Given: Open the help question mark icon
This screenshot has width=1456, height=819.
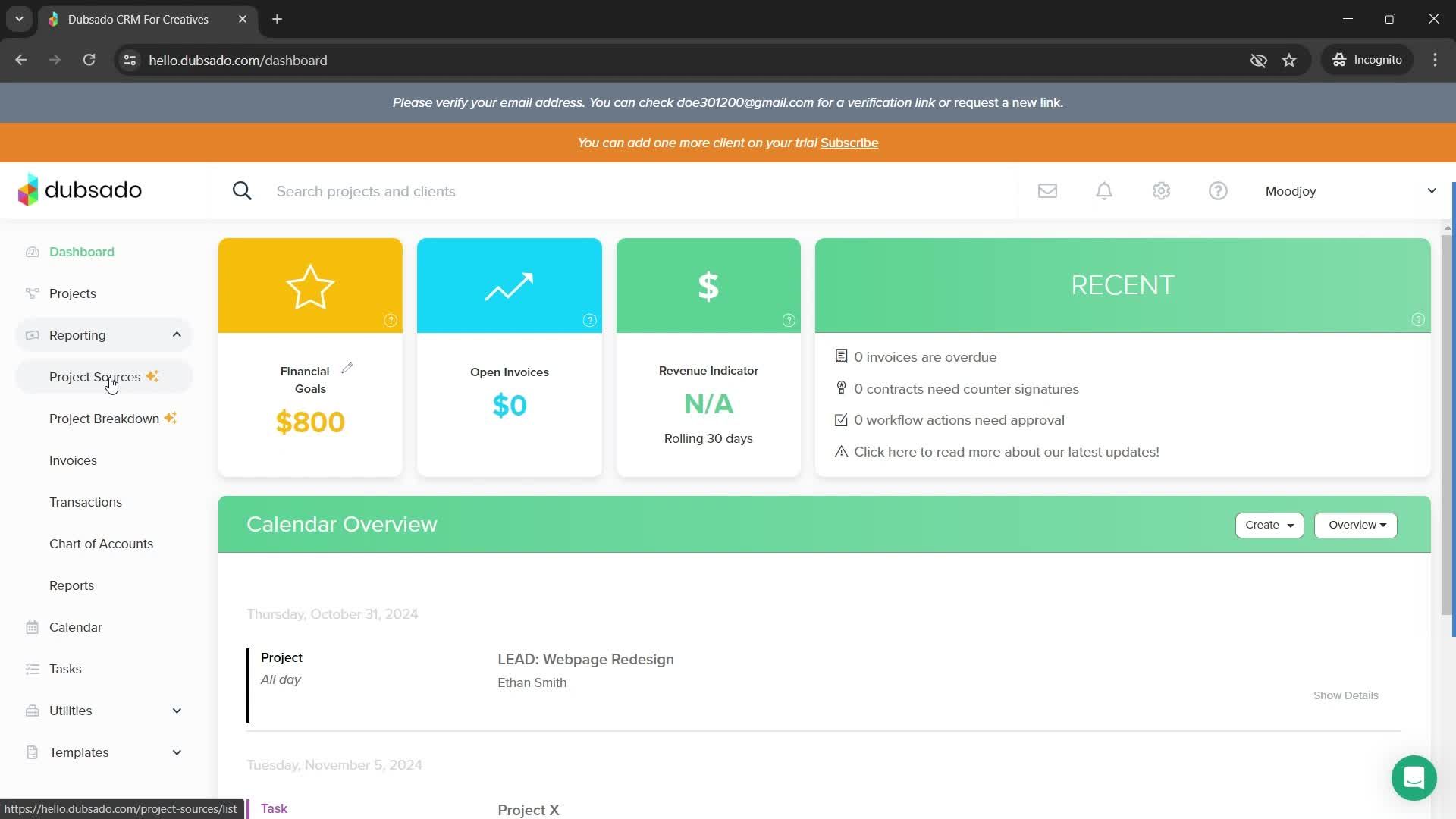Looking at the screenshot, I should click(x=1218, y=191).
